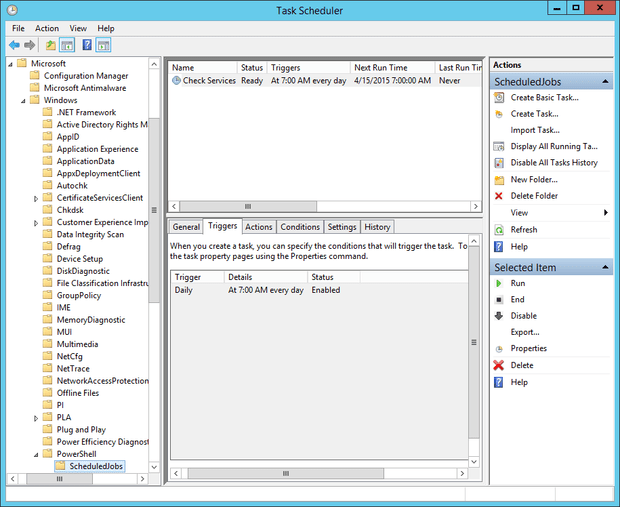Collapse the Windows node in the tree
The width and height of the screenshot is (620, 507).
coord(23,100)
